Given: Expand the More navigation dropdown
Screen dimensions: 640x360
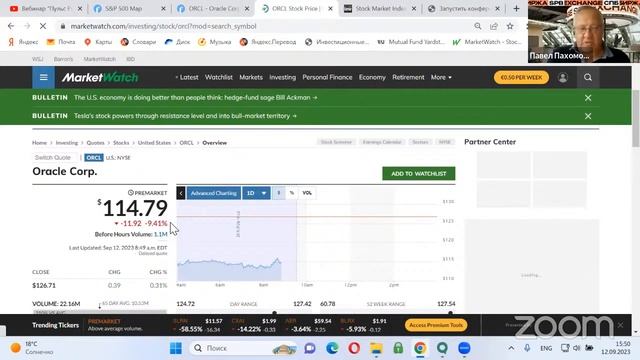Looking at the screenshot, I should (441, 77).
